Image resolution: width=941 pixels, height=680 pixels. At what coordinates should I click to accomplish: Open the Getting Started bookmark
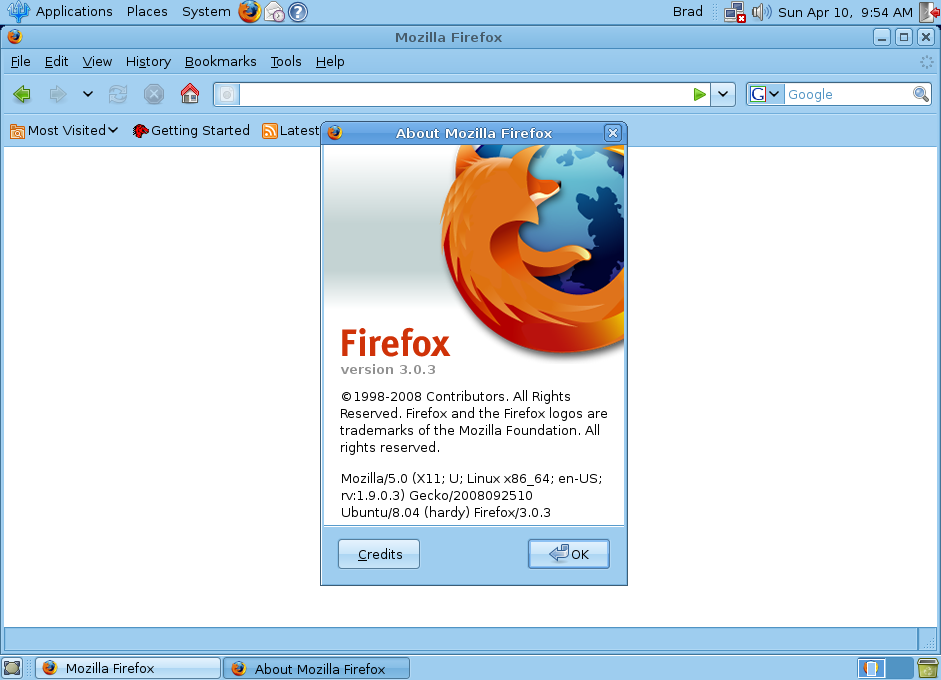click(x=191, y=131)
